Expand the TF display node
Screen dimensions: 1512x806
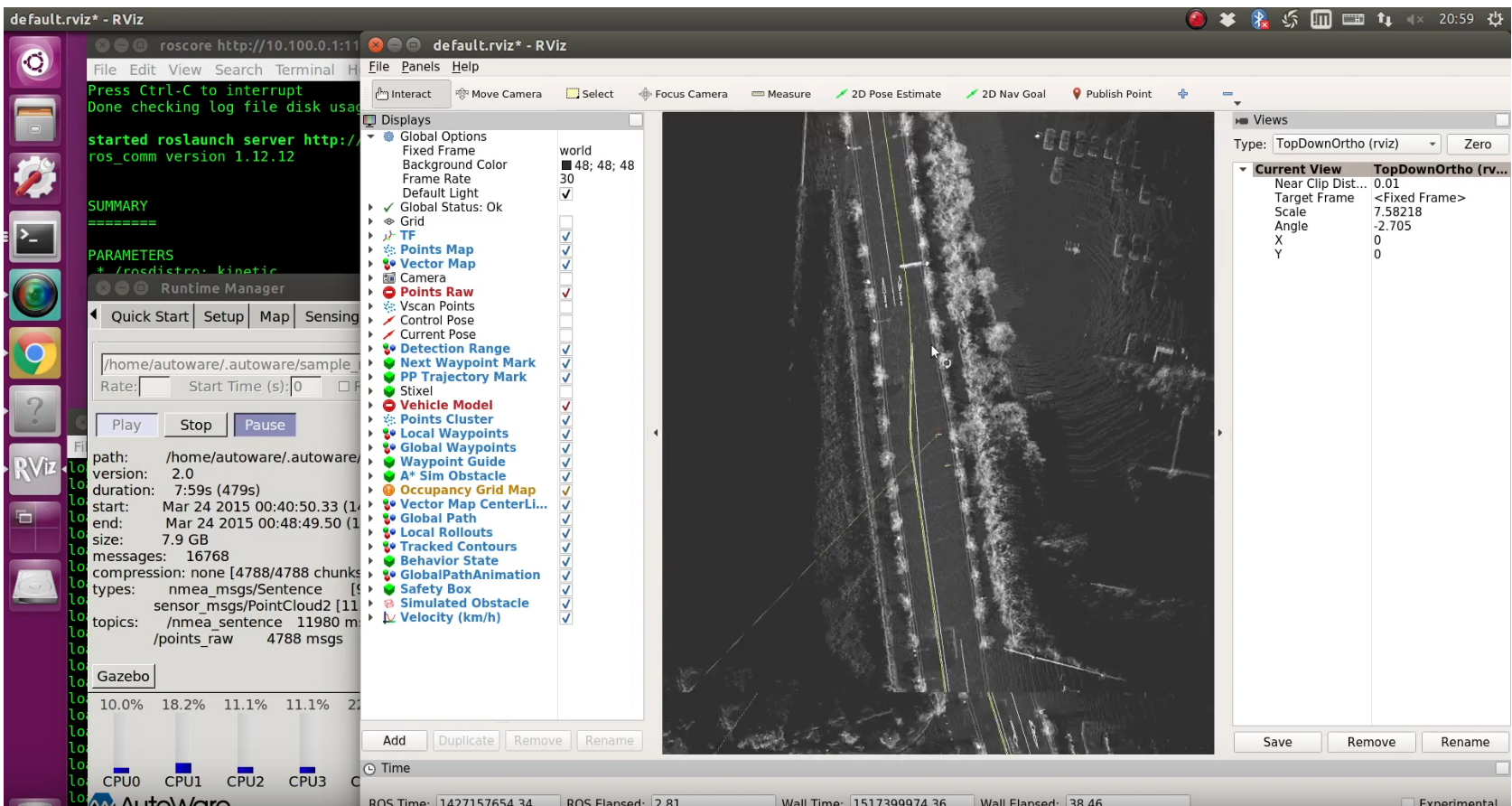(x=370, y=236)
